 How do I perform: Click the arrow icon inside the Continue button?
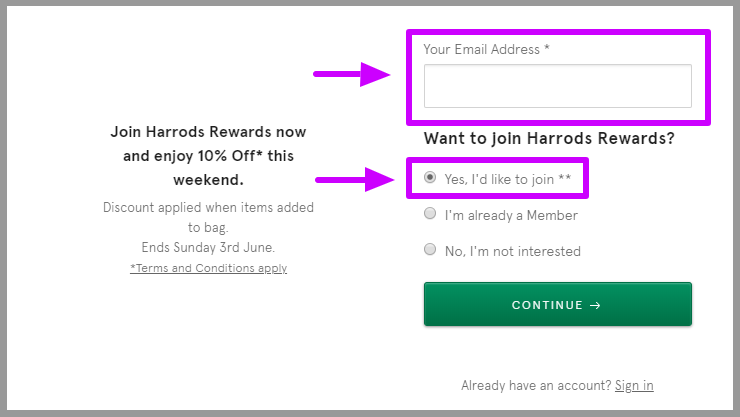(595, 305)
